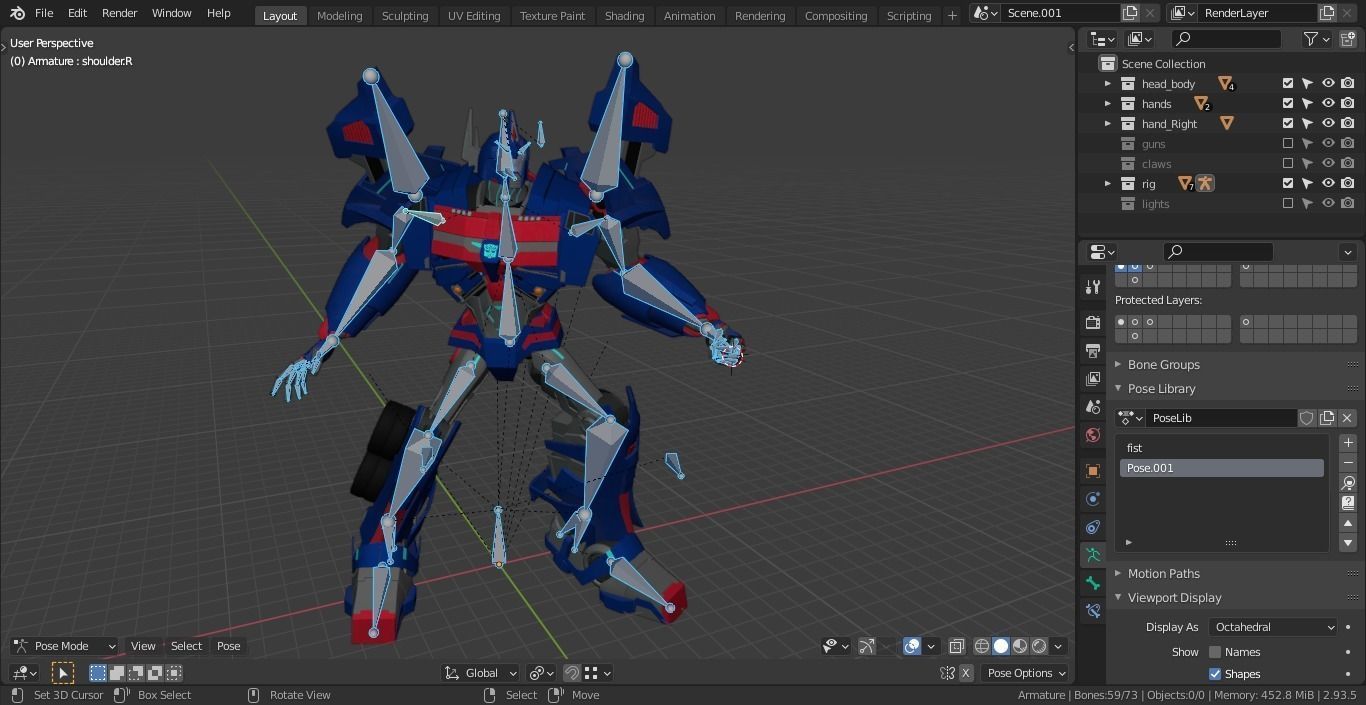Move the pose down in the list

pos(1348,543)
